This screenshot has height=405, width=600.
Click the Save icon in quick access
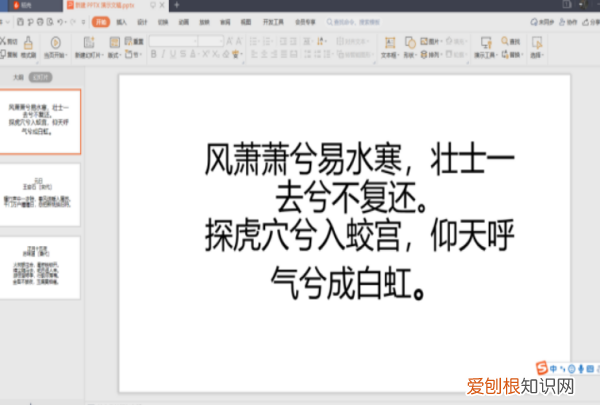tap(20, 22)
